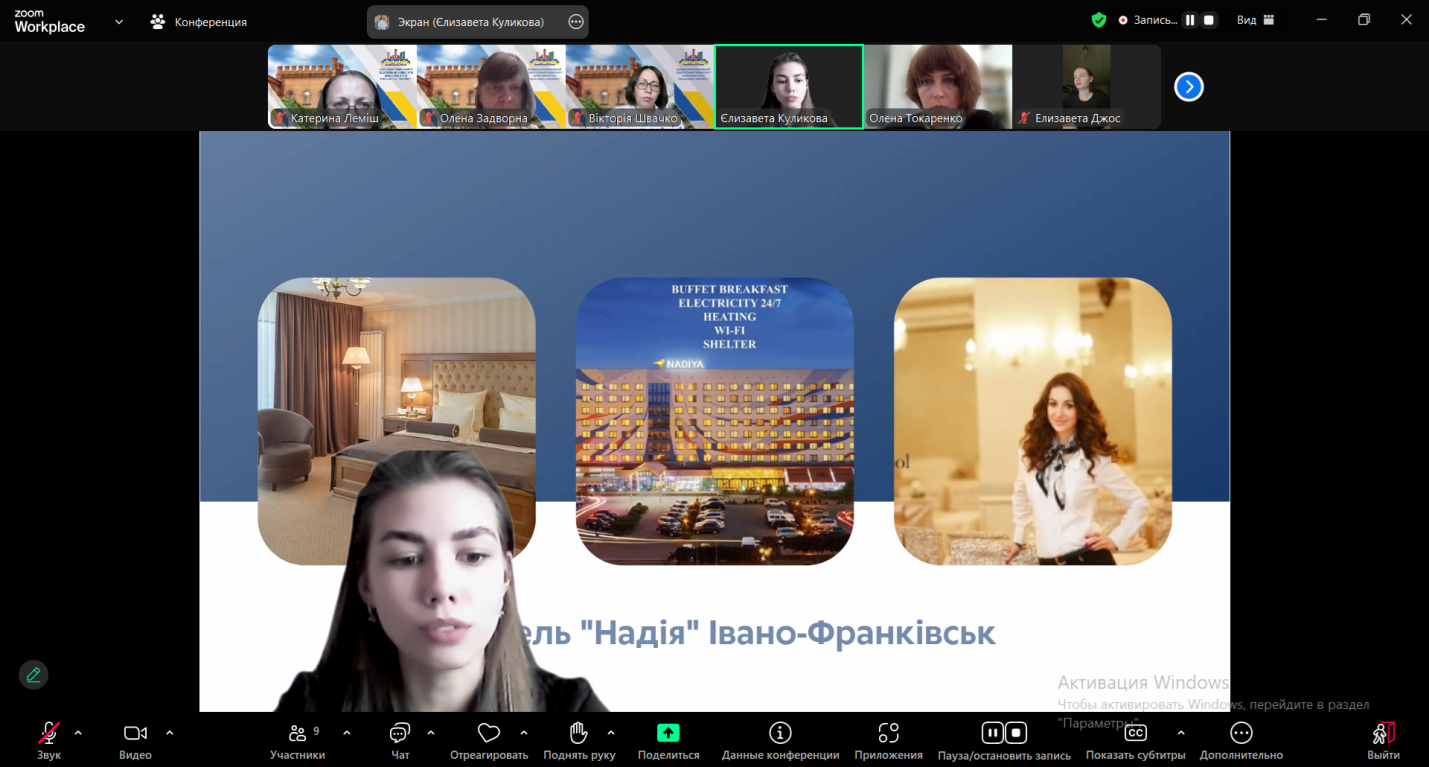Select Катерина Леміш video thumbnail

click(x=342, y=87)
